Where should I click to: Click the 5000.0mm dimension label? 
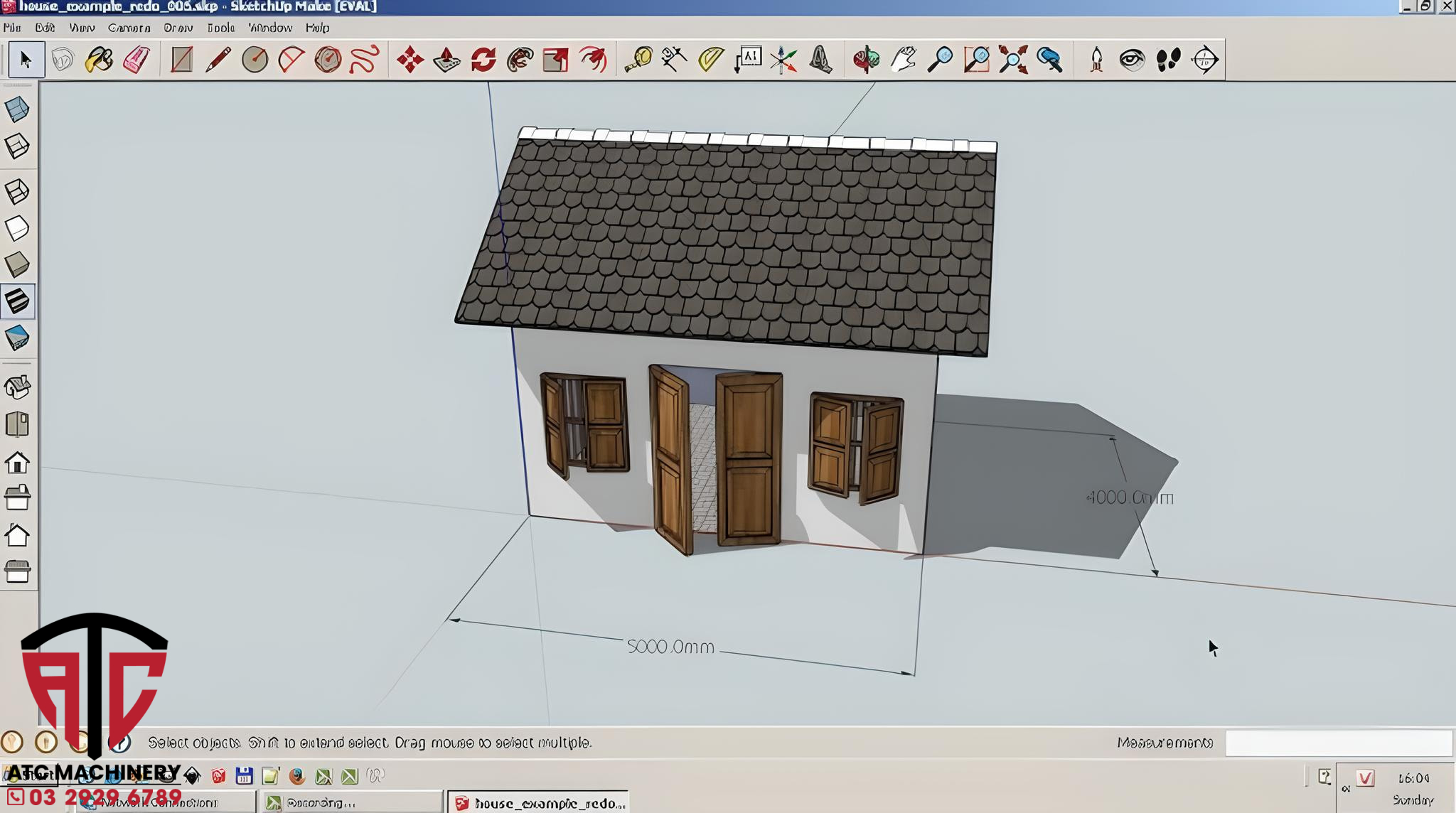click(670, 647)
